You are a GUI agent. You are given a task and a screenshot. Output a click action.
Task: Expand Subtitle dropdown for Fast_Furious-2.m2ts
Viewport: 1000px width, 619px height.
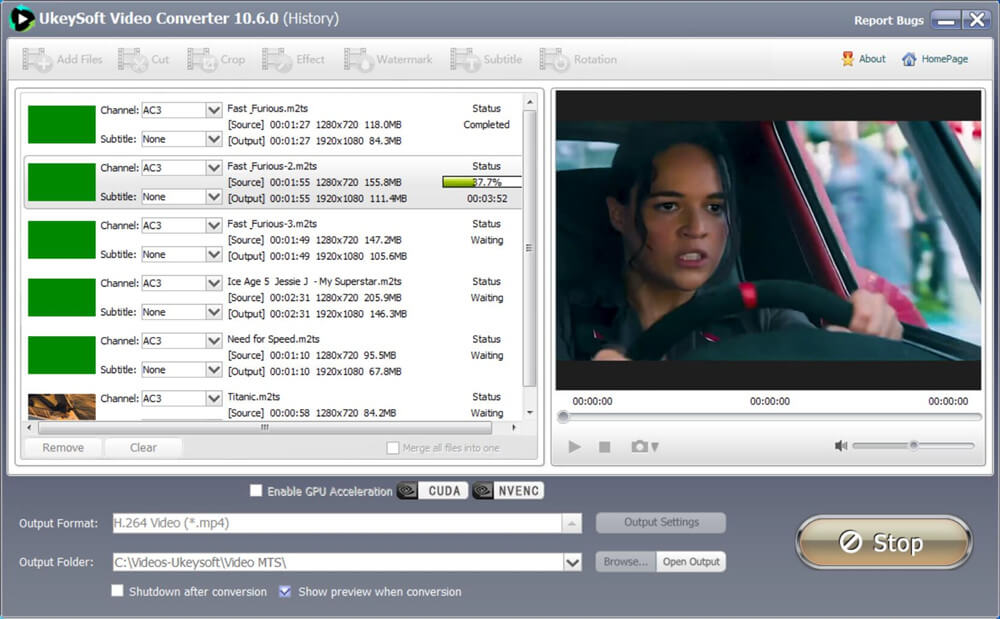click(x=214, y=196)
